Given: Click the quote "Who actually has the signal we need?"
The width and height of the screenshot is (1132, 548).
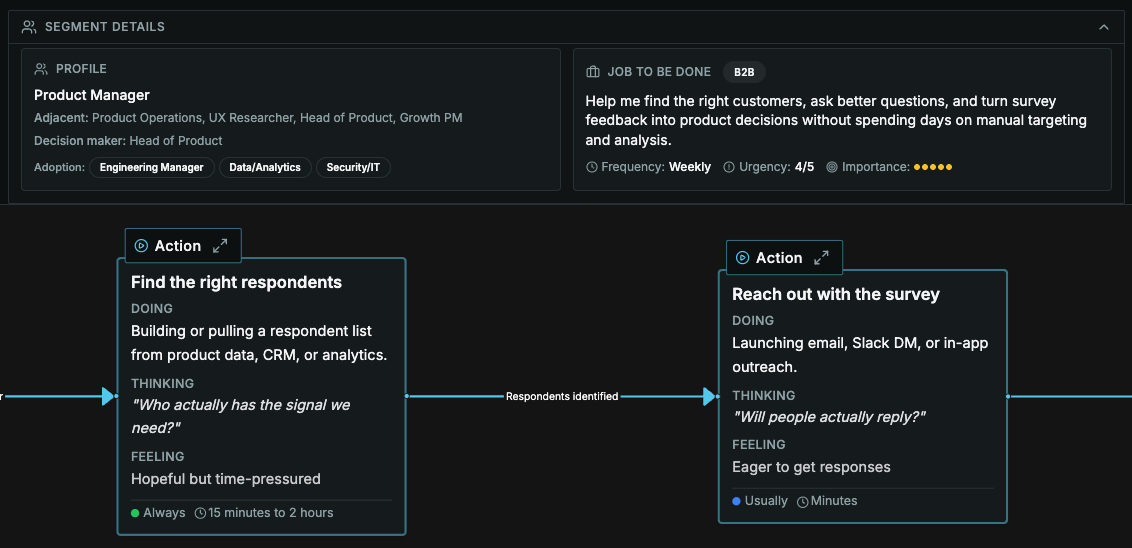Looking at the screenshot, I should click(x=240, y=417).
